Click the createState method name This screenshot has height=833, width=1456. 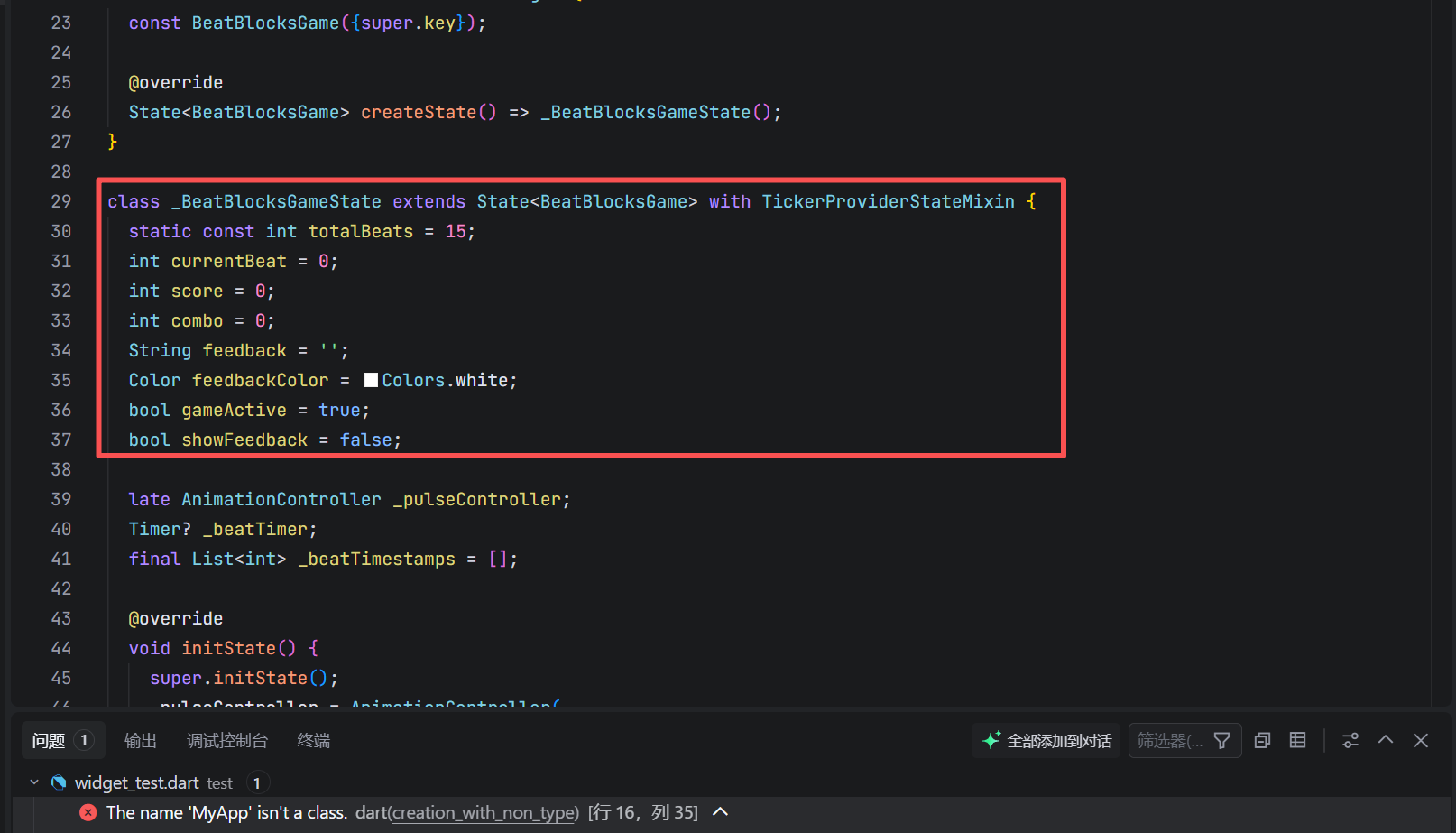[x=419, y=112]
